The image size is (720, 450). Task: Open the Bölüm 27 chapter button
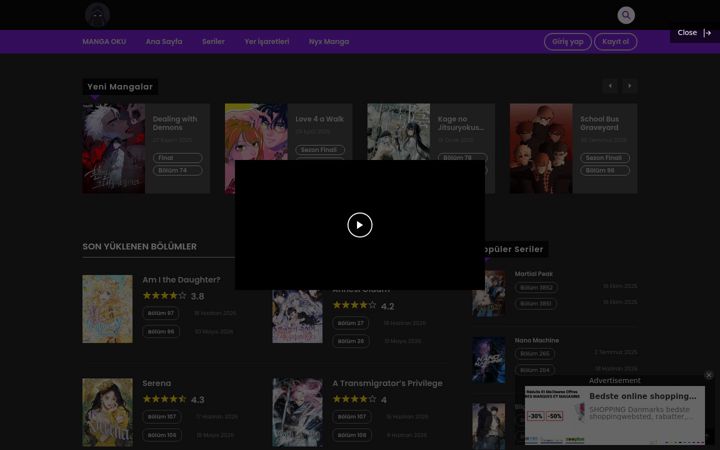[351, 323]
